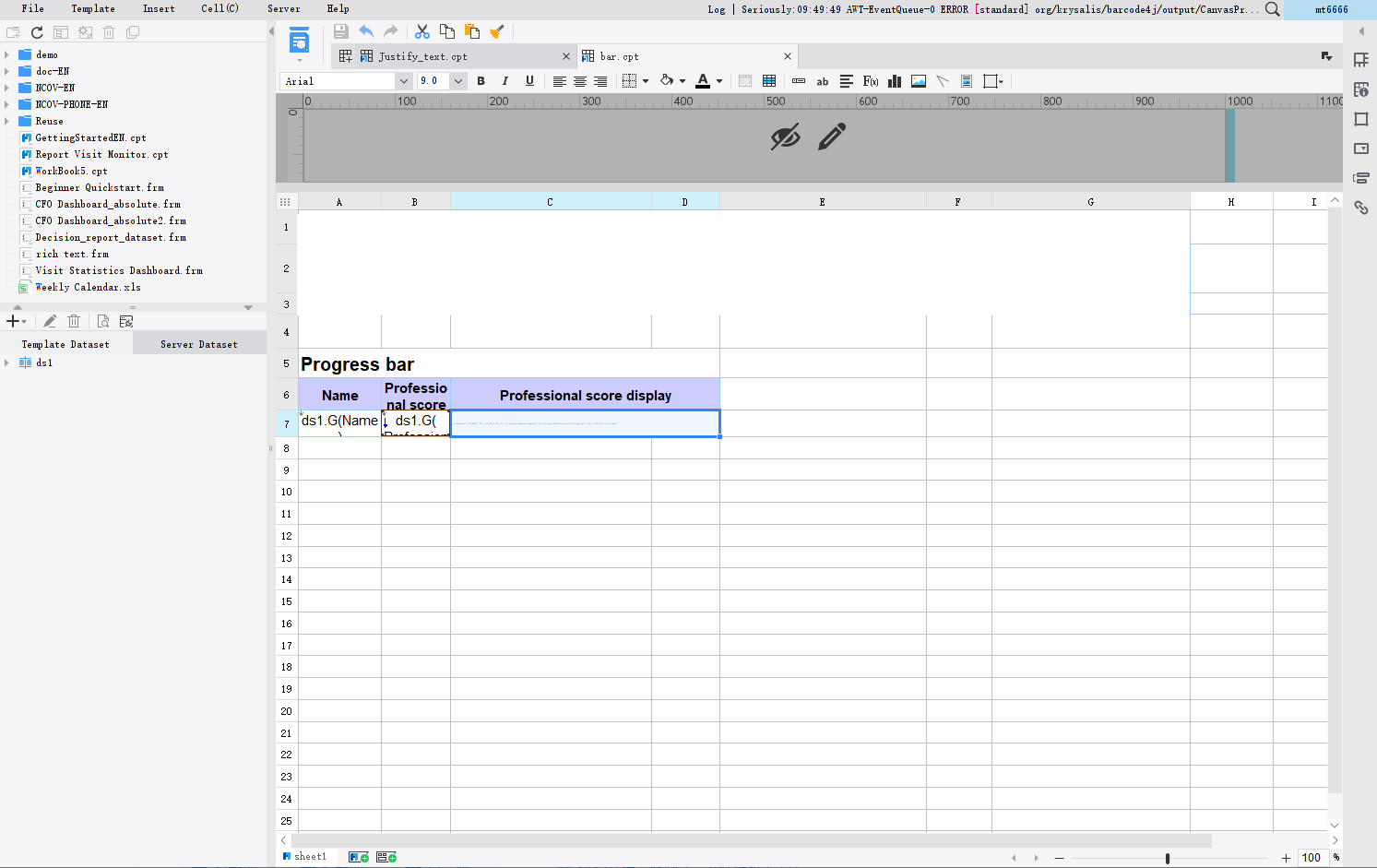Expand the demo folder in the sidebar

click(7, 54)
